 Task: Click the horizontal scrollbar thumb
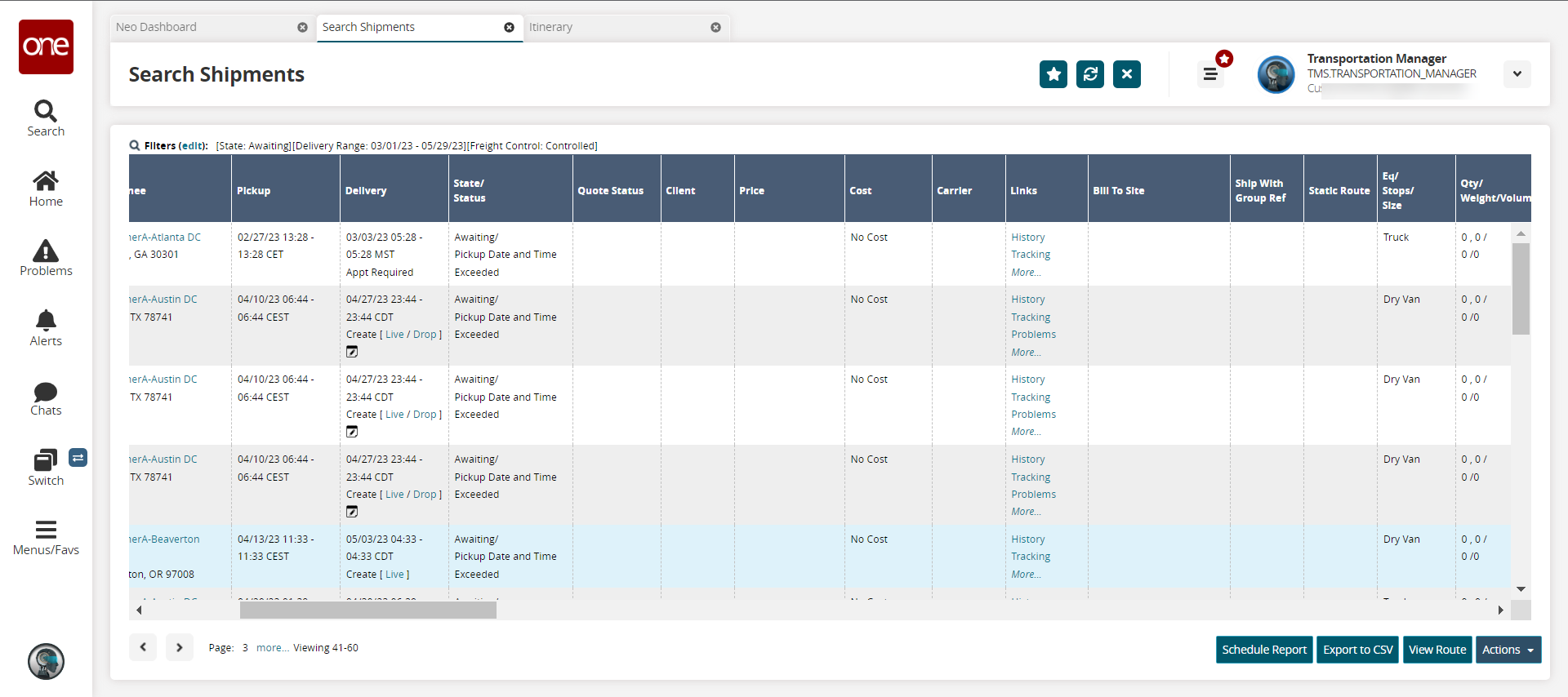pos(367,610)
